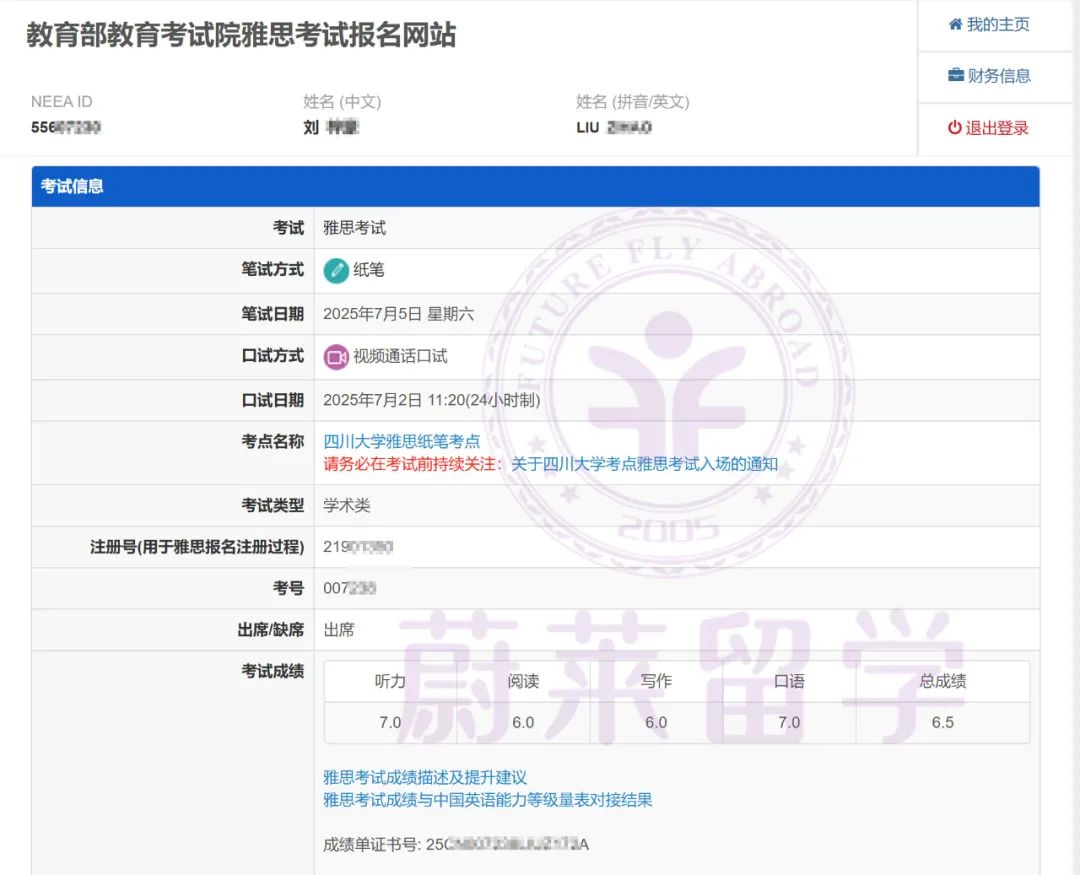Open the 我的主页 home link

pyautogui.click(x=989, y=25)
